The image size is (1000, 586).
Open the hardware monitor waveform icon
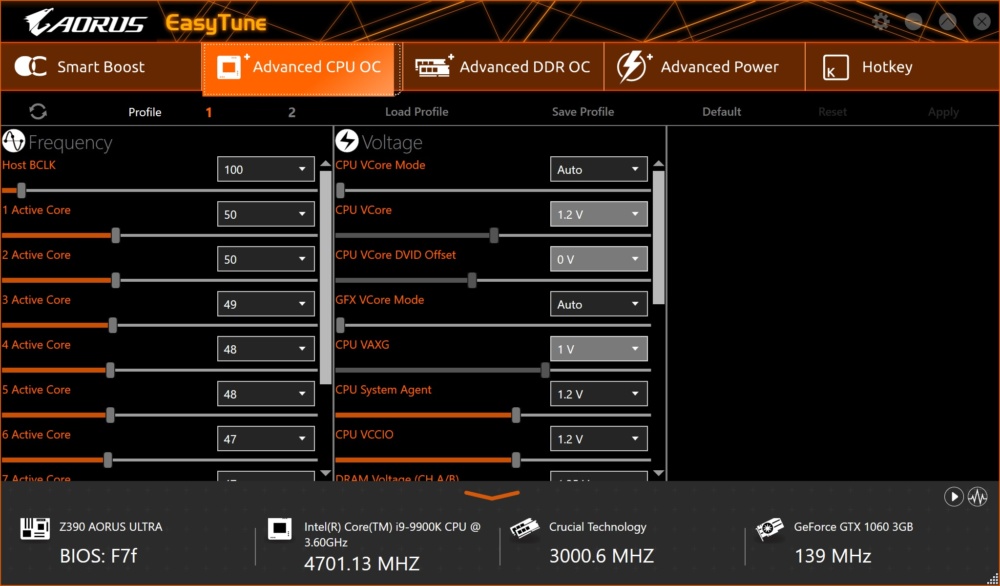point(978,497)
